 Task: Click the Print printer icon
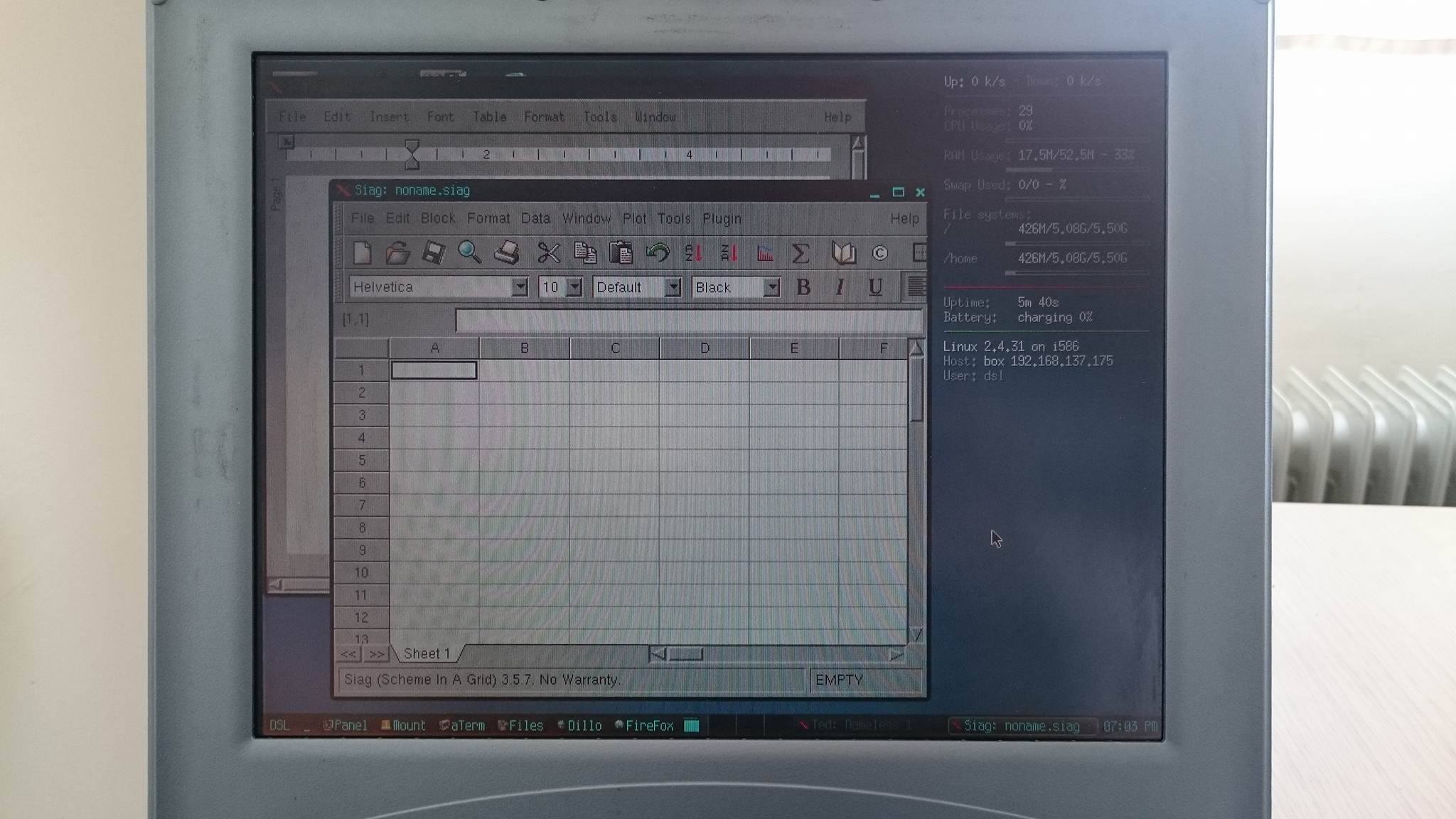click(x=507, y=252)
